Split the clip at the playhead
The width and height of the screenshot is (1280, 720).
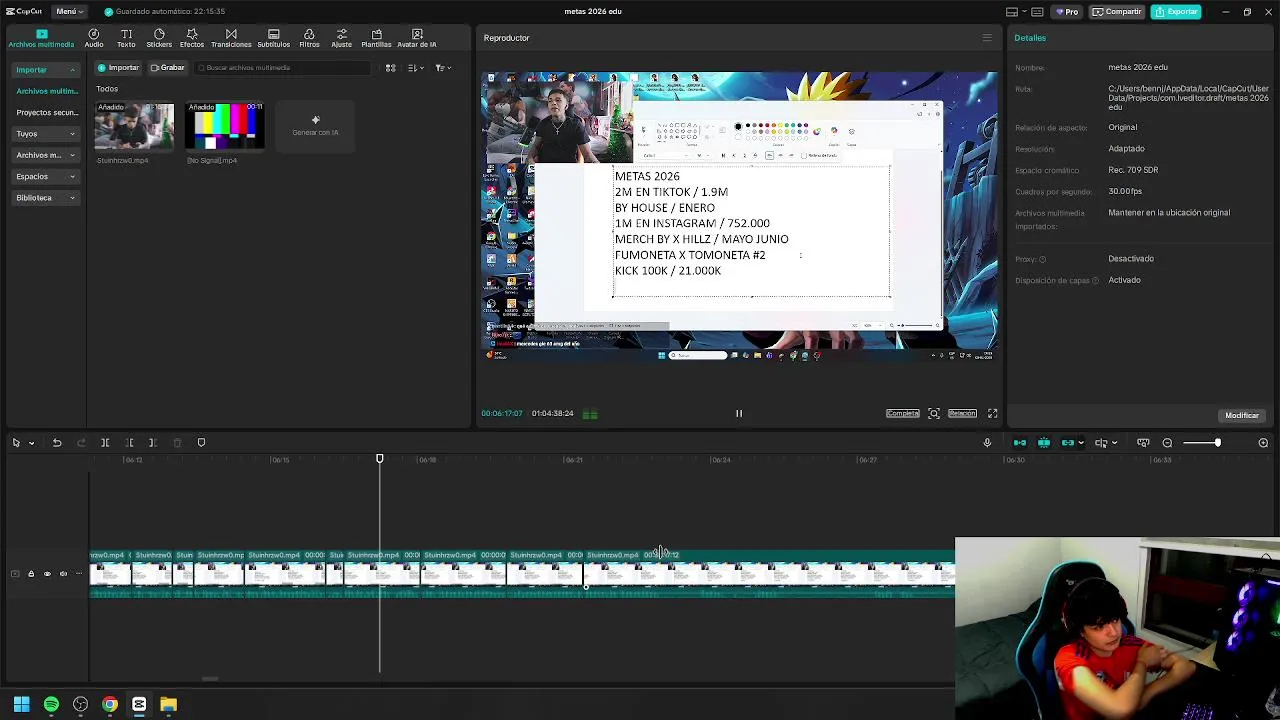(105, 443)
